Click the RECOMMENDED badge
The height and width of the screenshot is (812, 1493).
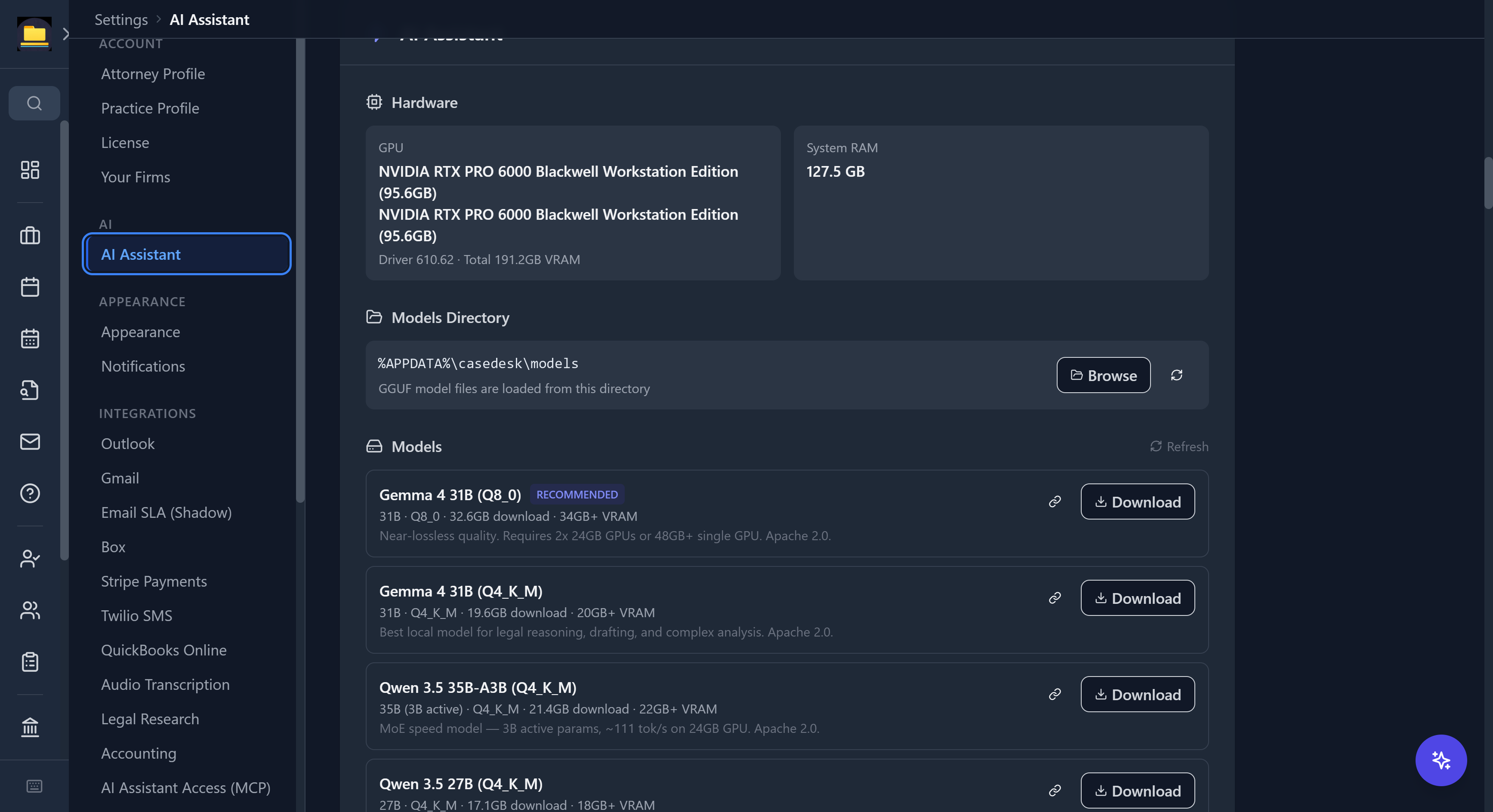577,495
